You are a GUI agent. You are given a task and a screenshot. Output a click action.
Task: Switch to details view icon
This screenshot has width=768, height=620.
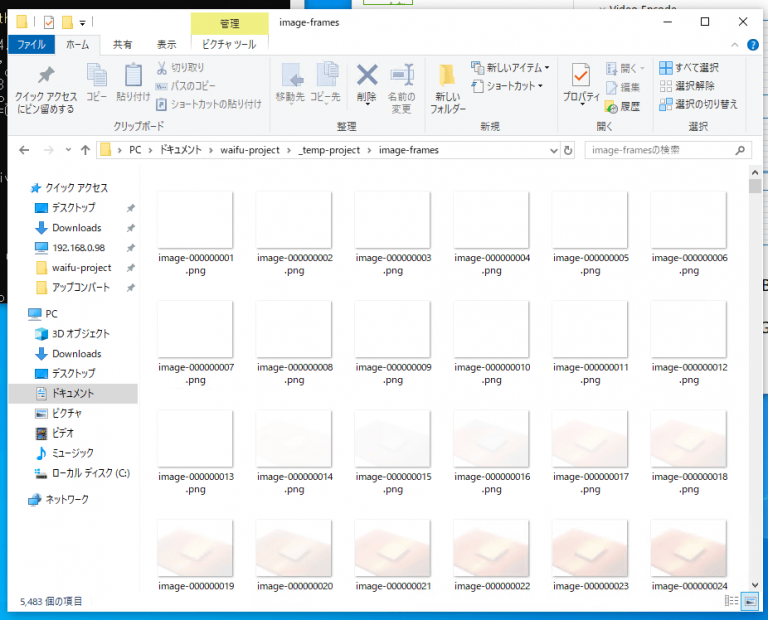click(731, 600)
